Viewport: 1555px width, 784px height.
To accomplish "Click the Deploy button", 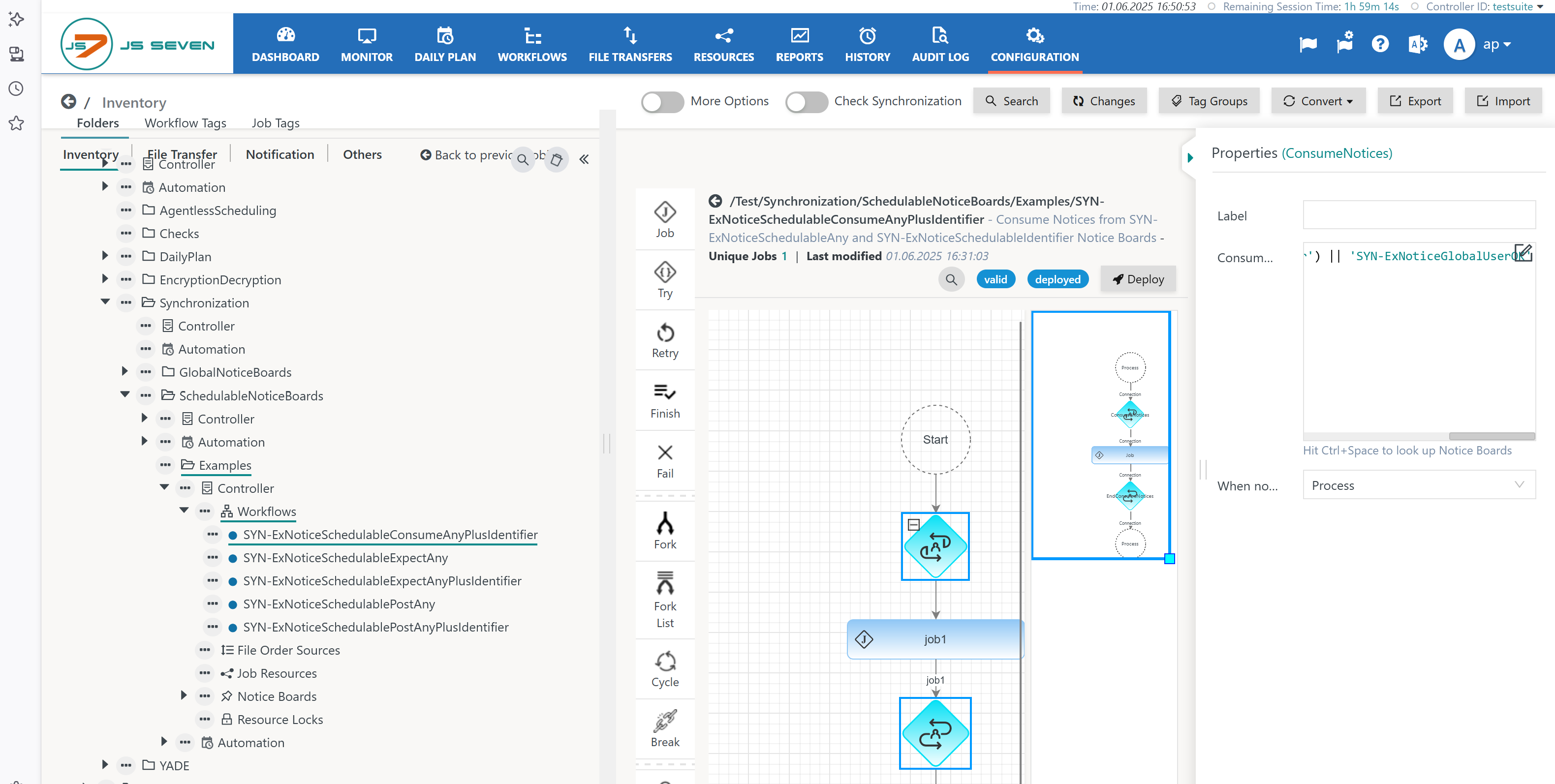I will (x=1138, y=279).
